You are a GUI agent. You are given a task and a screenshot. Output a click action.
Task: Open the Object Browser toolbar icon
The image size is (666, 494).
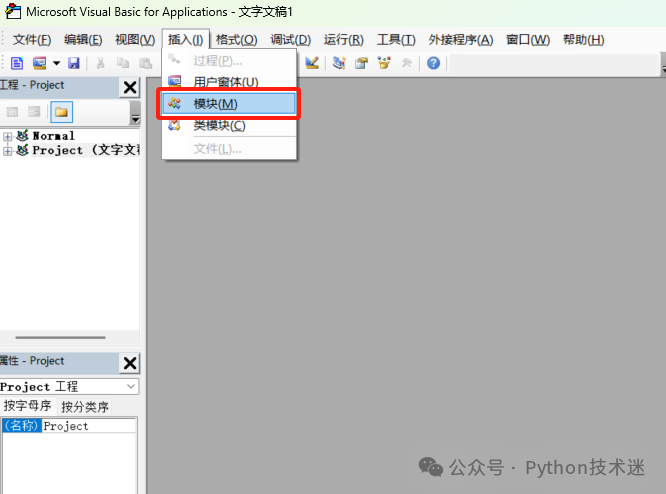point(384,63)
